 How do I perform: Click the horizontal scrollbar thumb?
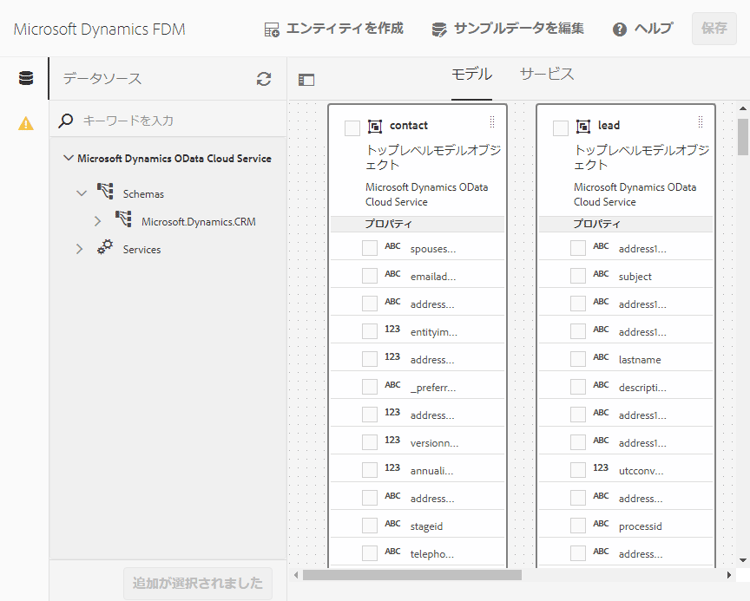(x=412, y=575)
